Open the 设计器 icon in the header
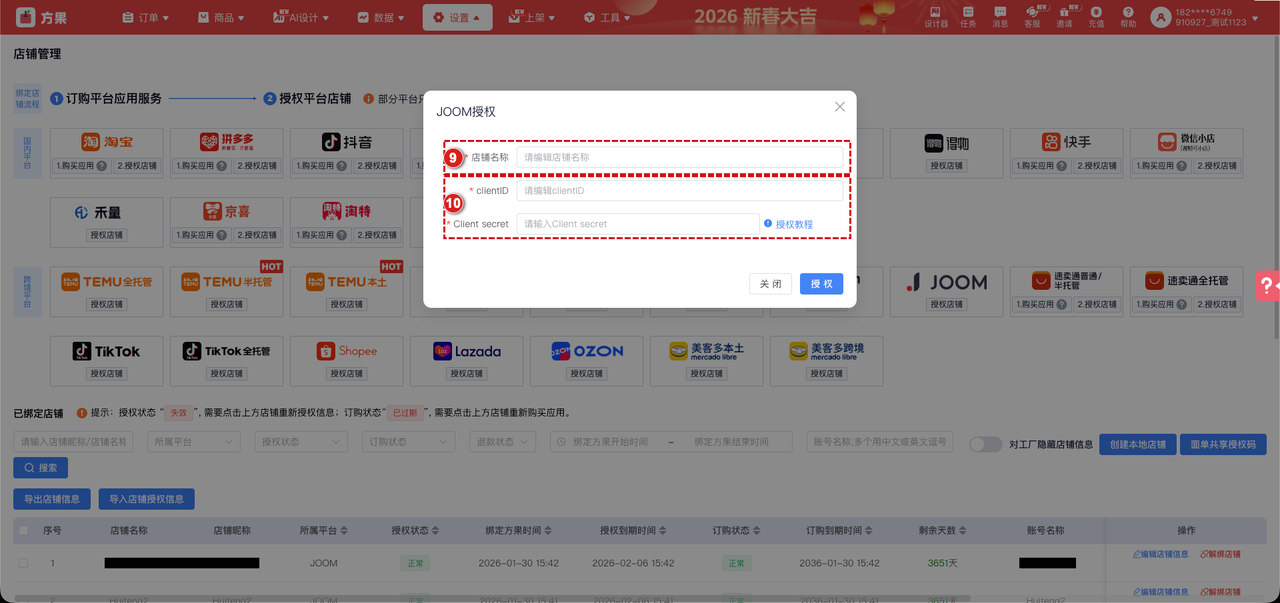The height and width of the screenshot is (603, 1280). [x=936, y=17]
